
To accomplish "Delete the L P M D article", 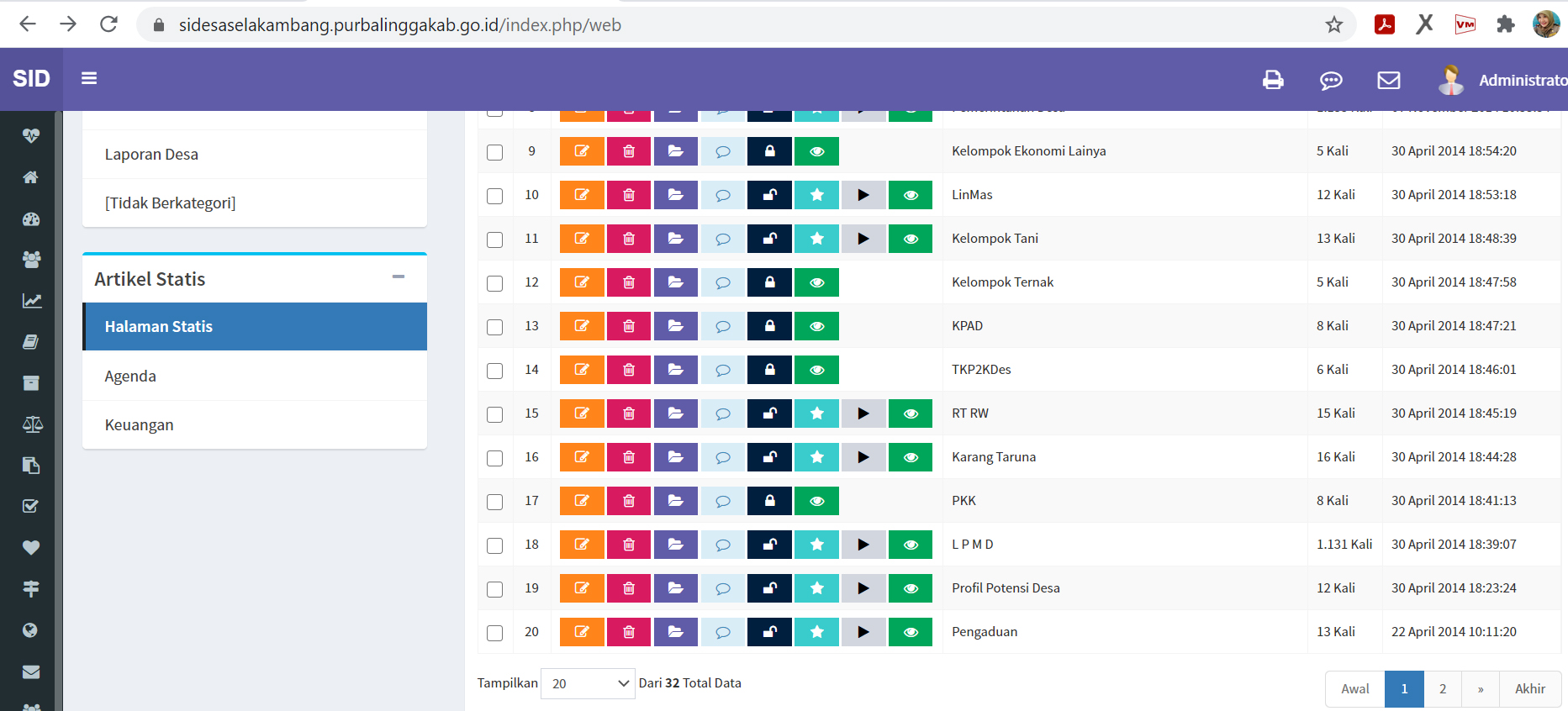I will (629, 545).
